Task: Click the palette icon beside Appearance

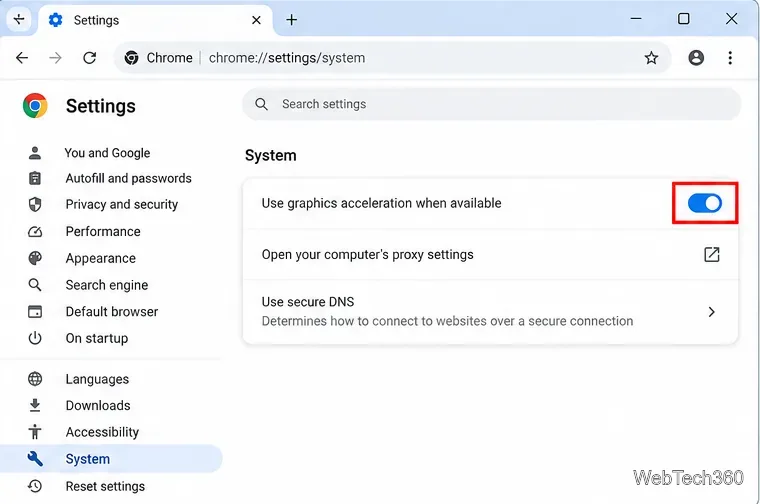Action: (35, 258)
